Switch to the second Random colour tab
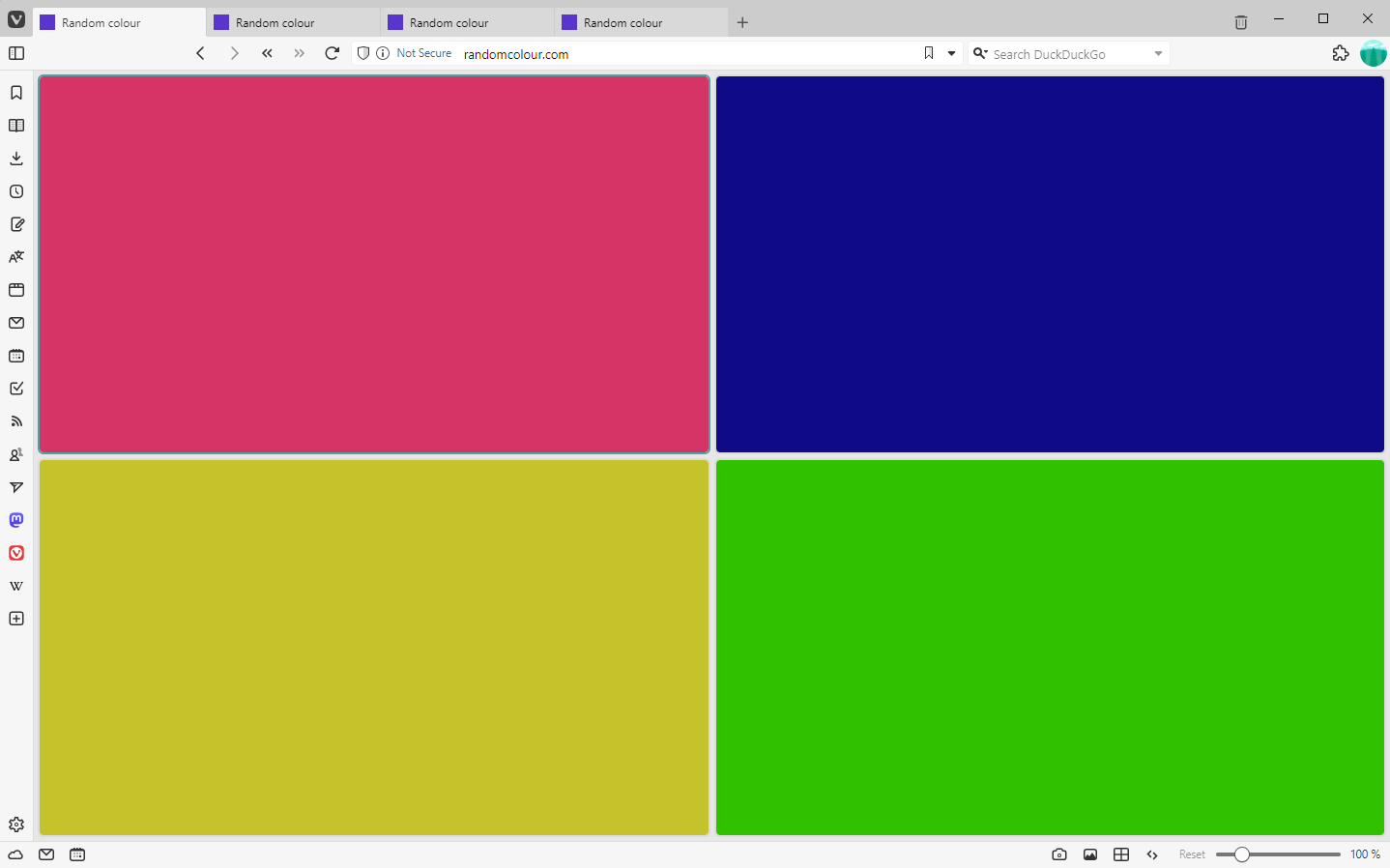 293,22
